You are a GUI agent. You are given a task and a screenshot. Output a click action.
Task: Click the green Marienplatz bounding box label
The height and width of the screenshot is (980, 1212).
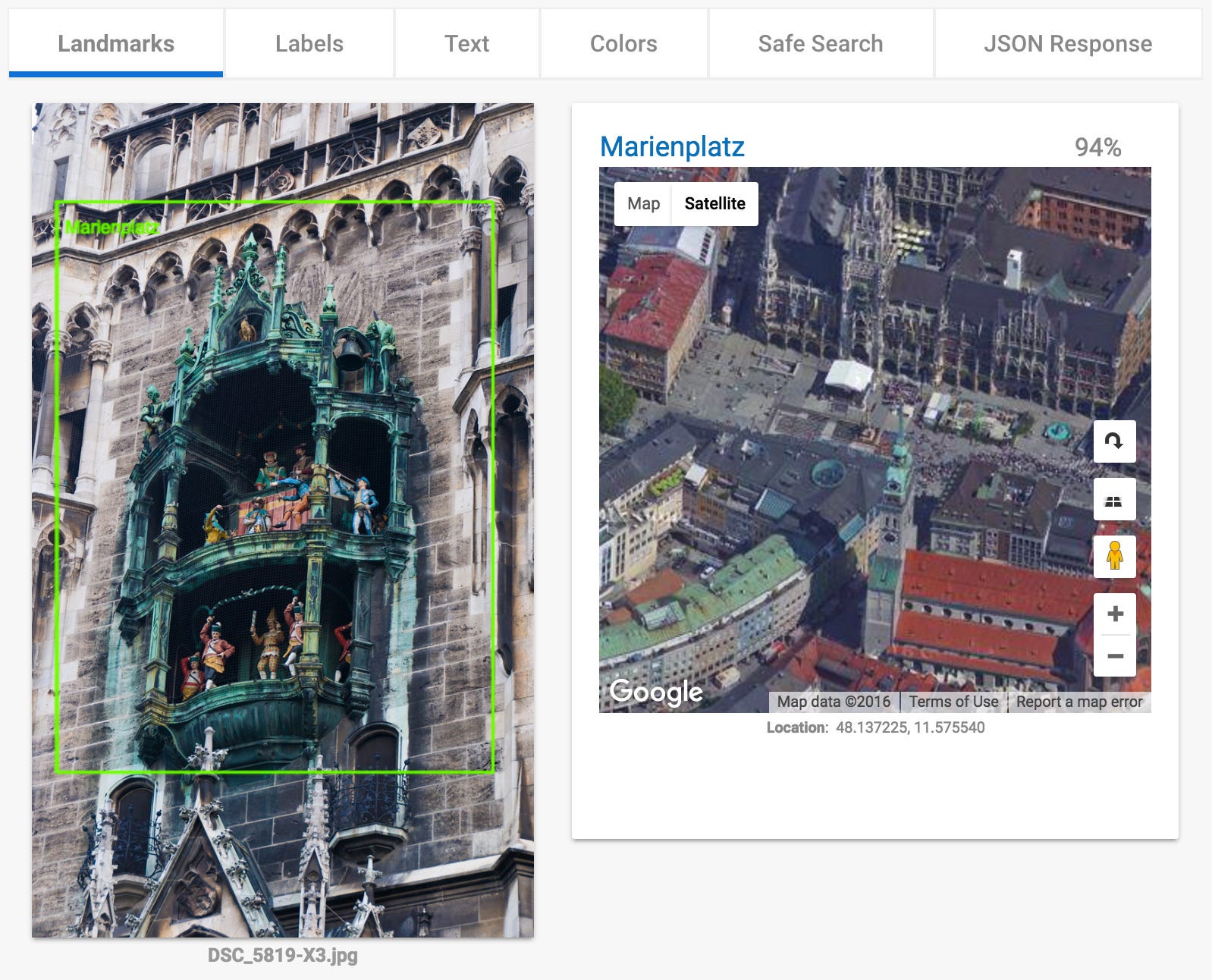click(111, 227)
